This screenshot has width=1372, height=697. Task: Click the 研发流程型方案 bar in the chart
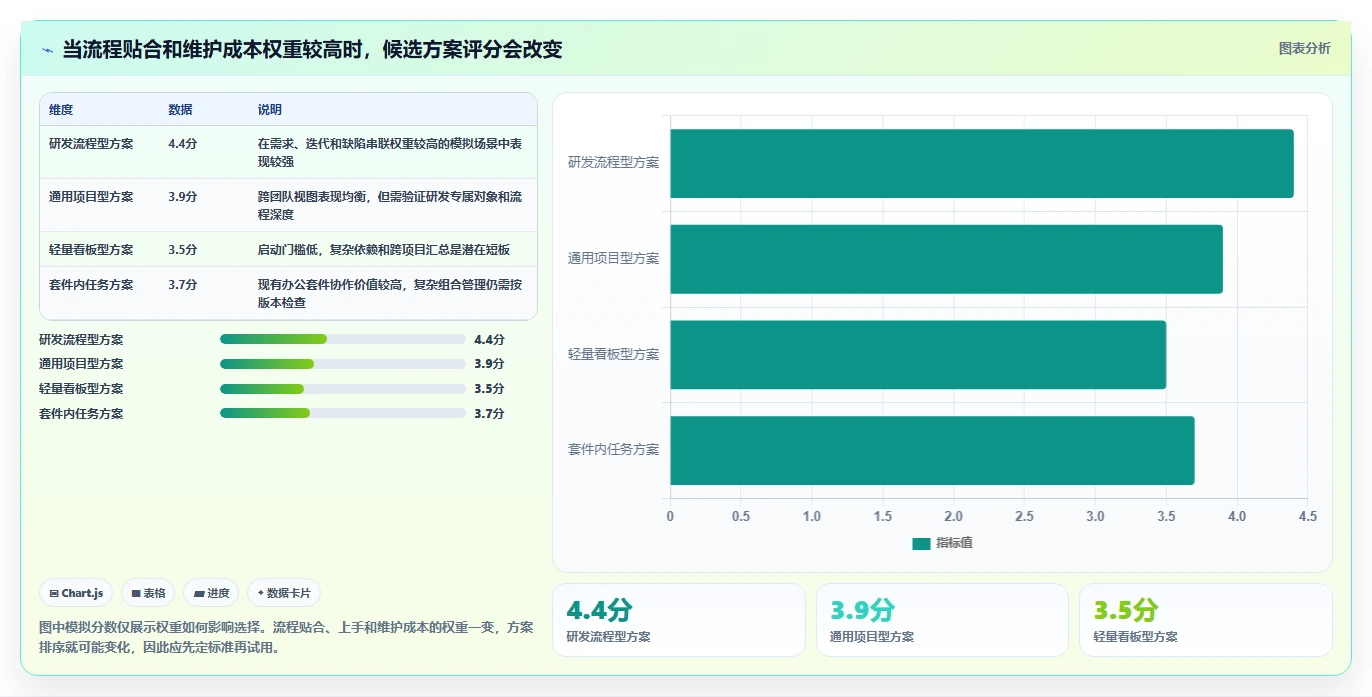click(x=982, y=163)
